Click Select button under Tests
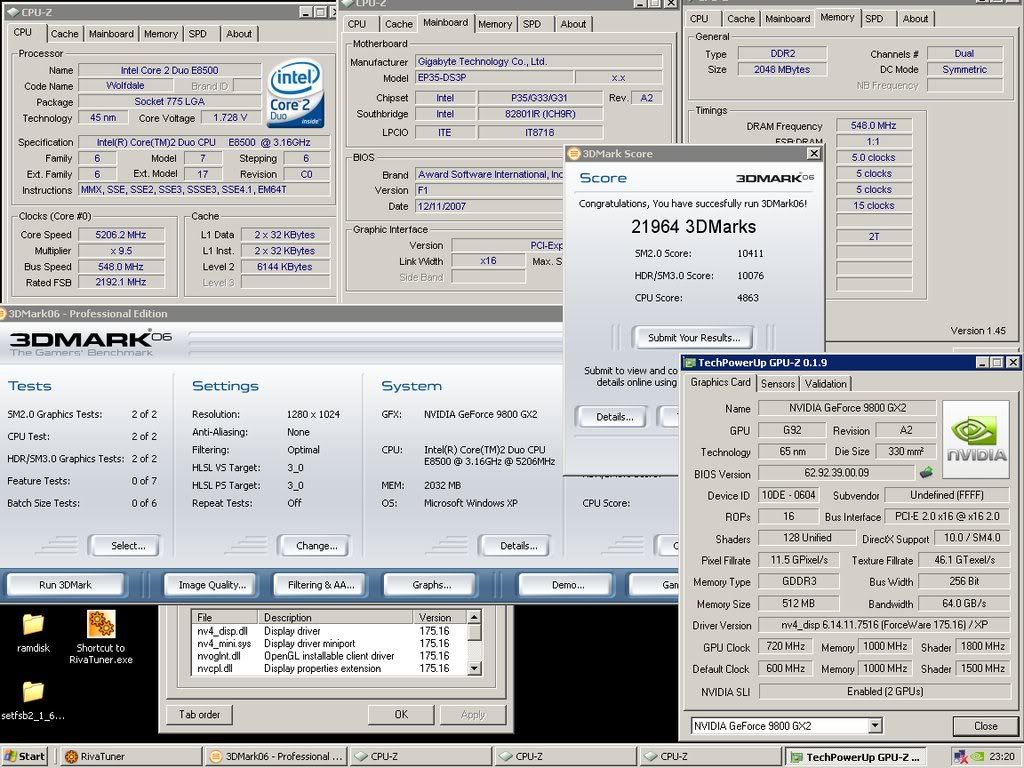The height and width of the screenshot is (768, 1024). 124,545
